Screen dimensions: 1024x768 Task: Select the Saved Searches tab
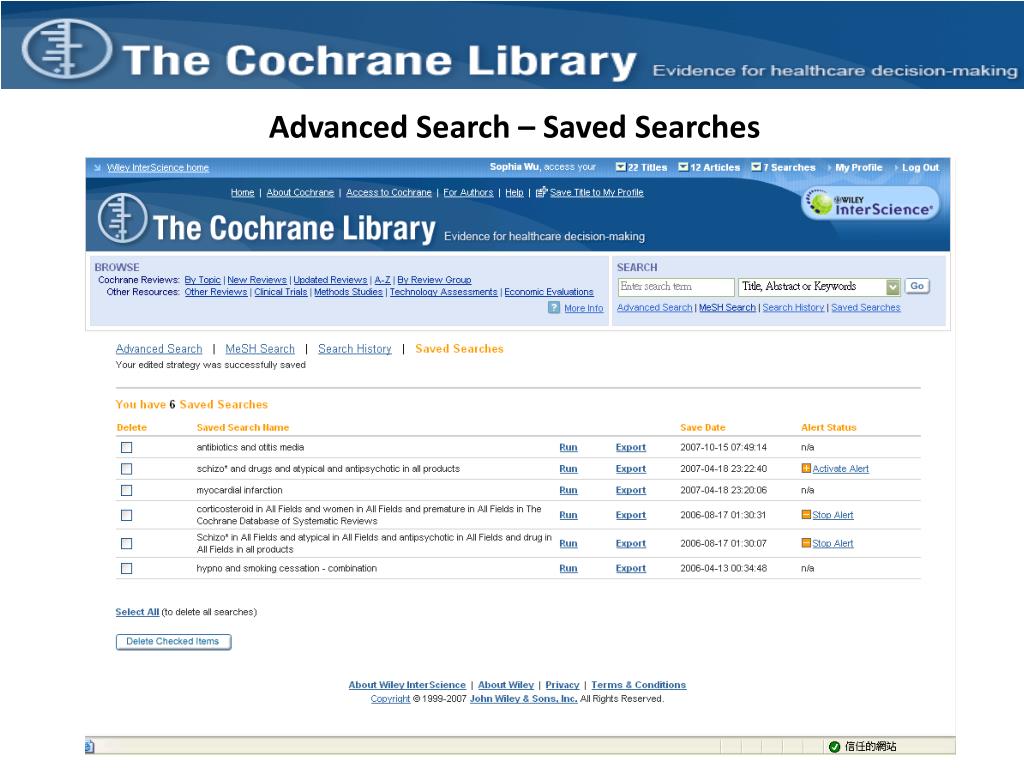tap(459, 349)
